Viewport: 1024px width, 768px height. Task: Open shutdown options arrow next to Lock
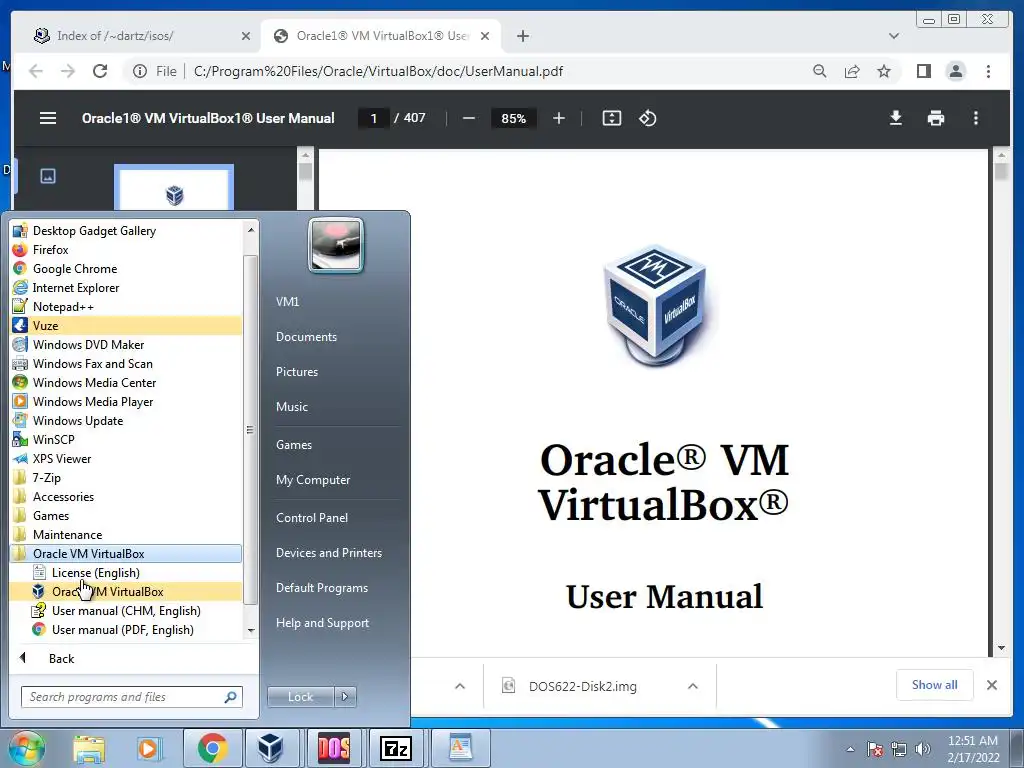coord(345,697)
